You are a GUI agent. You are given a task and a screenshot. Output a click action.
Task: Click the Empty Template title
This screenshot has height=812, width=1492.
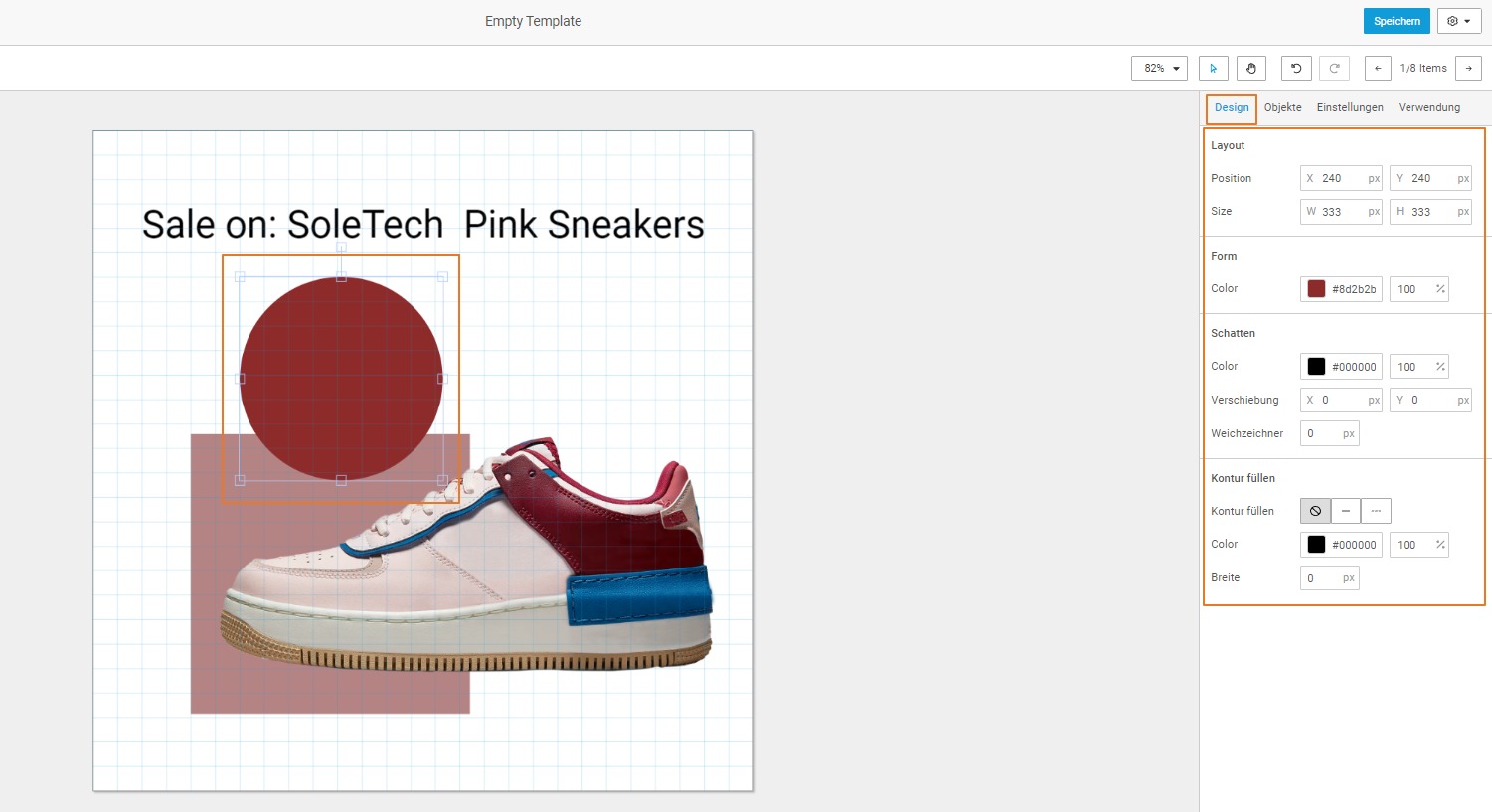[x=533, y=21]
